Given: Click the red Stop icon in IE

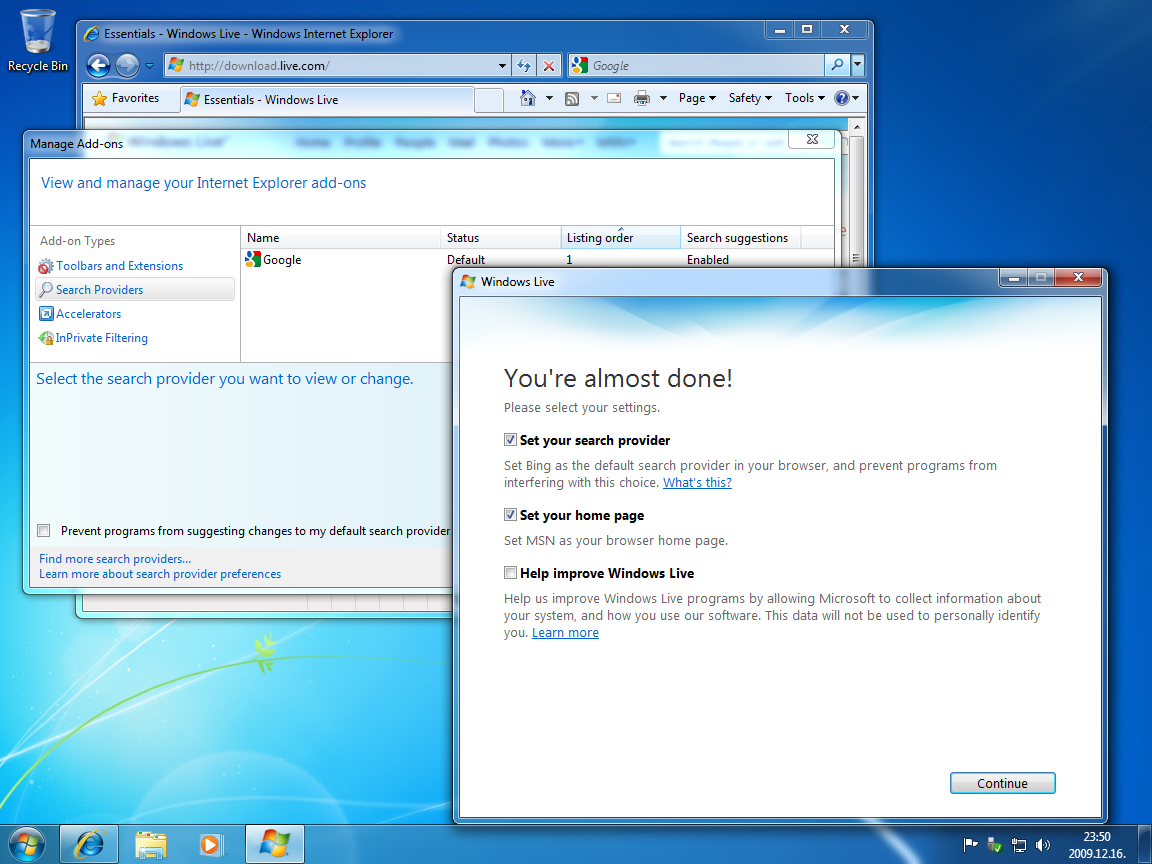Looking at the screenshot, I should [548, 65].
